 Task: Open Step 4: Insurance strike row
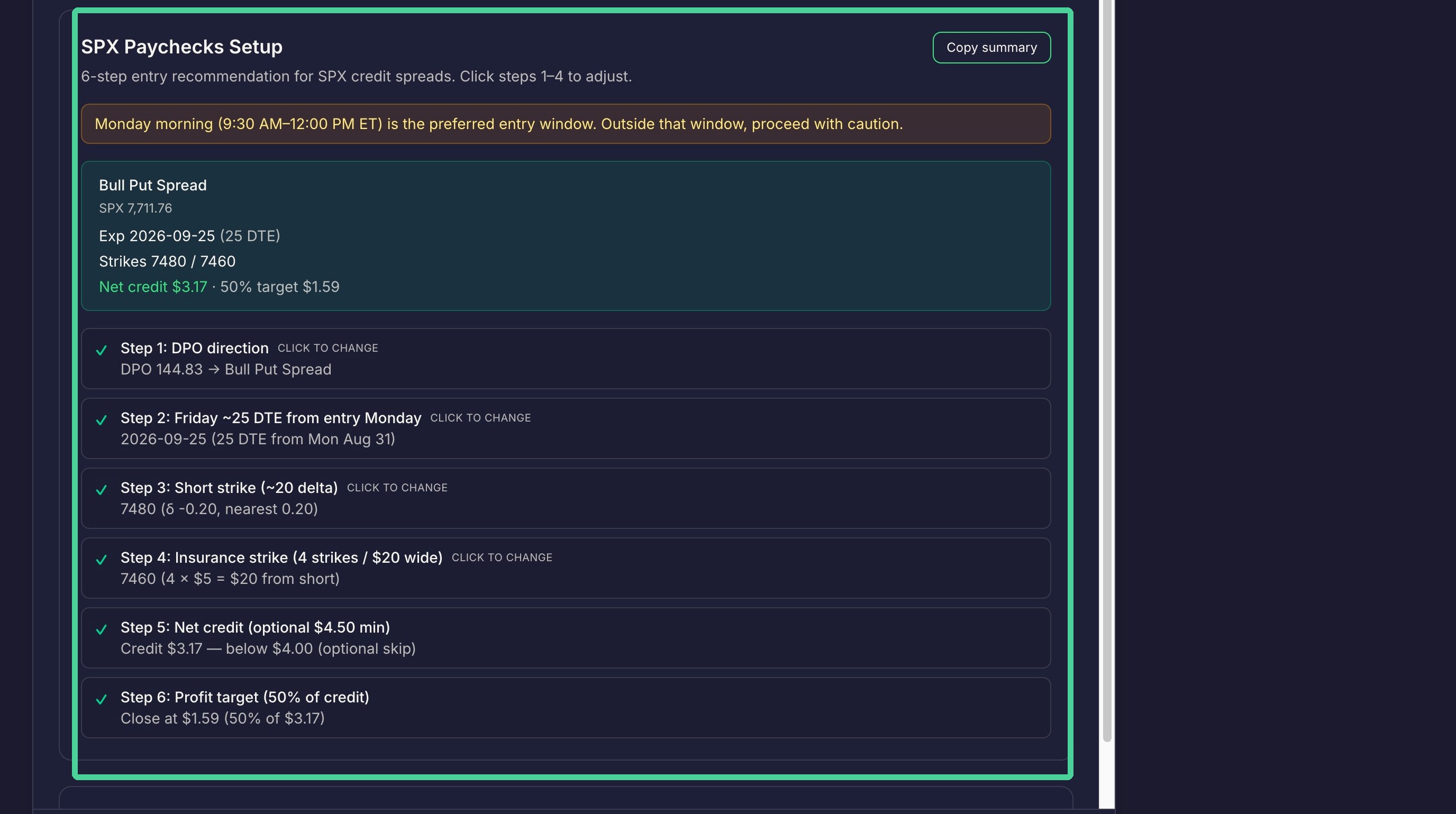coord(566,568)
